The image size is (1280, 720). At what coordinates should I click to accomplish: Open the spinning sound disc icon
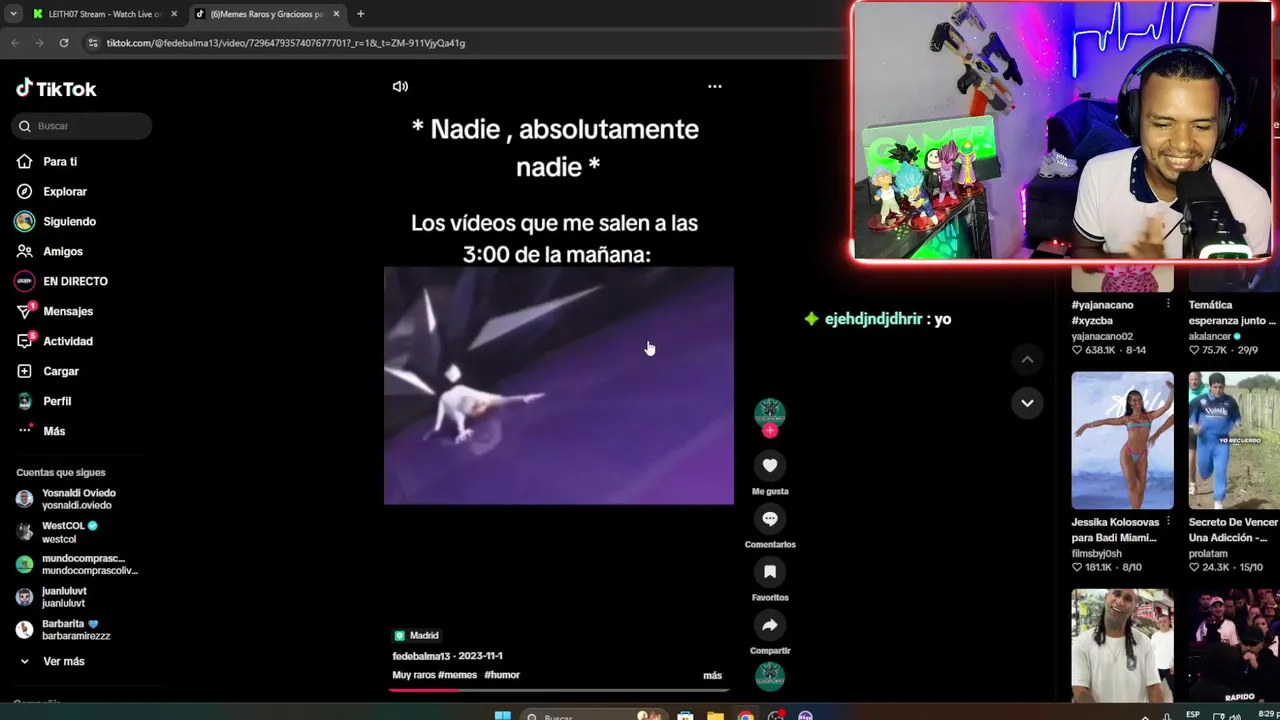coord(770,676)
